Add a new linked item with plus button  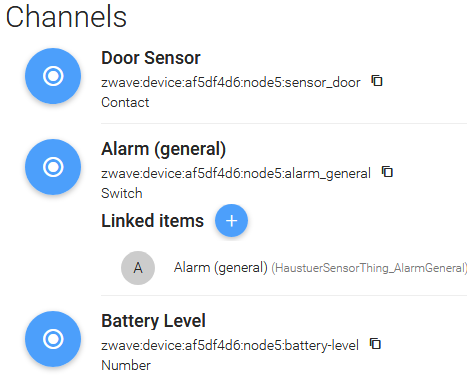pyautogui.click(x=231, y=220)
